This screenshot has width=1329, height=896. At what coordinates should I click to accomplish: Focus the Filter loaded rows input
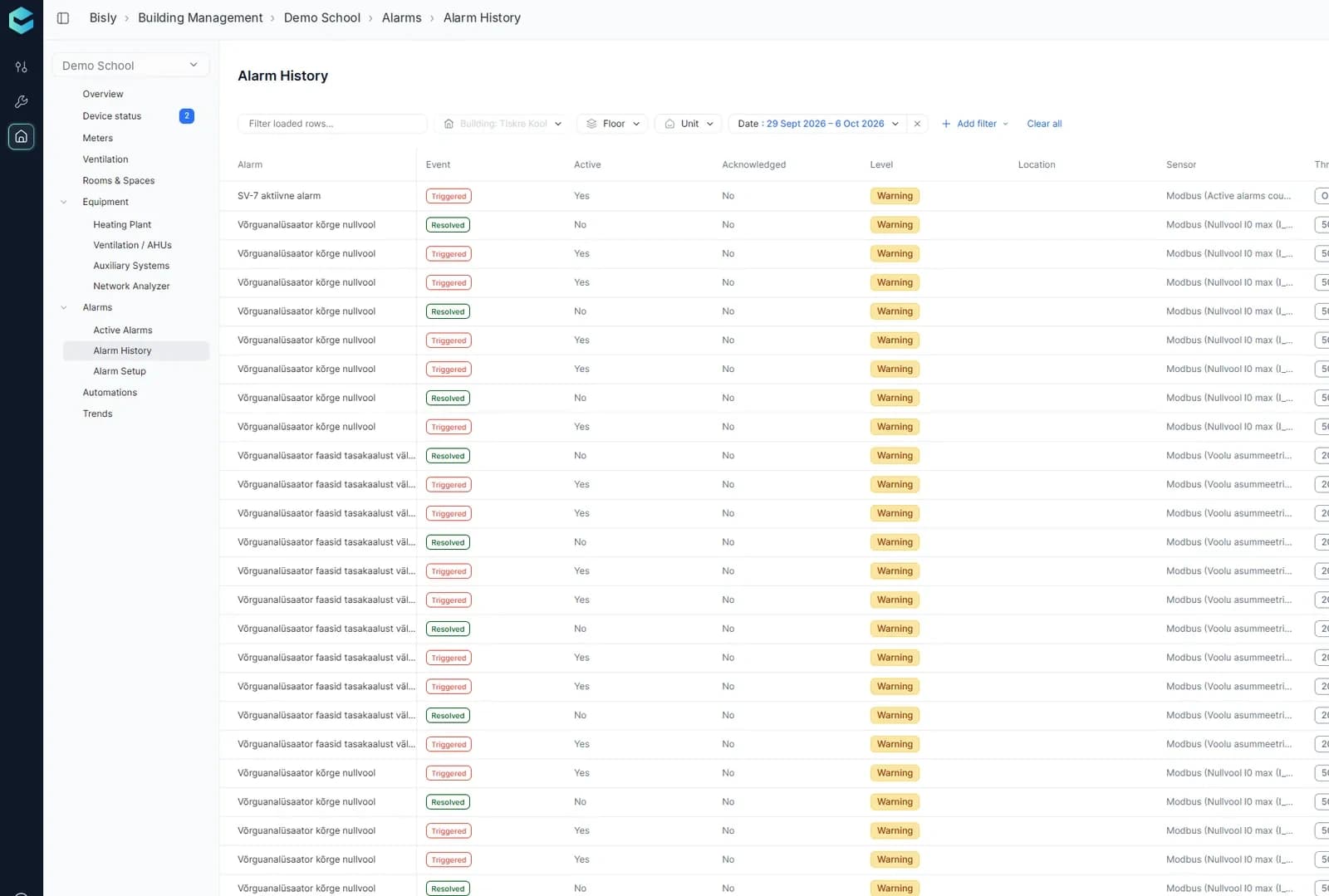[x=332, y=124]
